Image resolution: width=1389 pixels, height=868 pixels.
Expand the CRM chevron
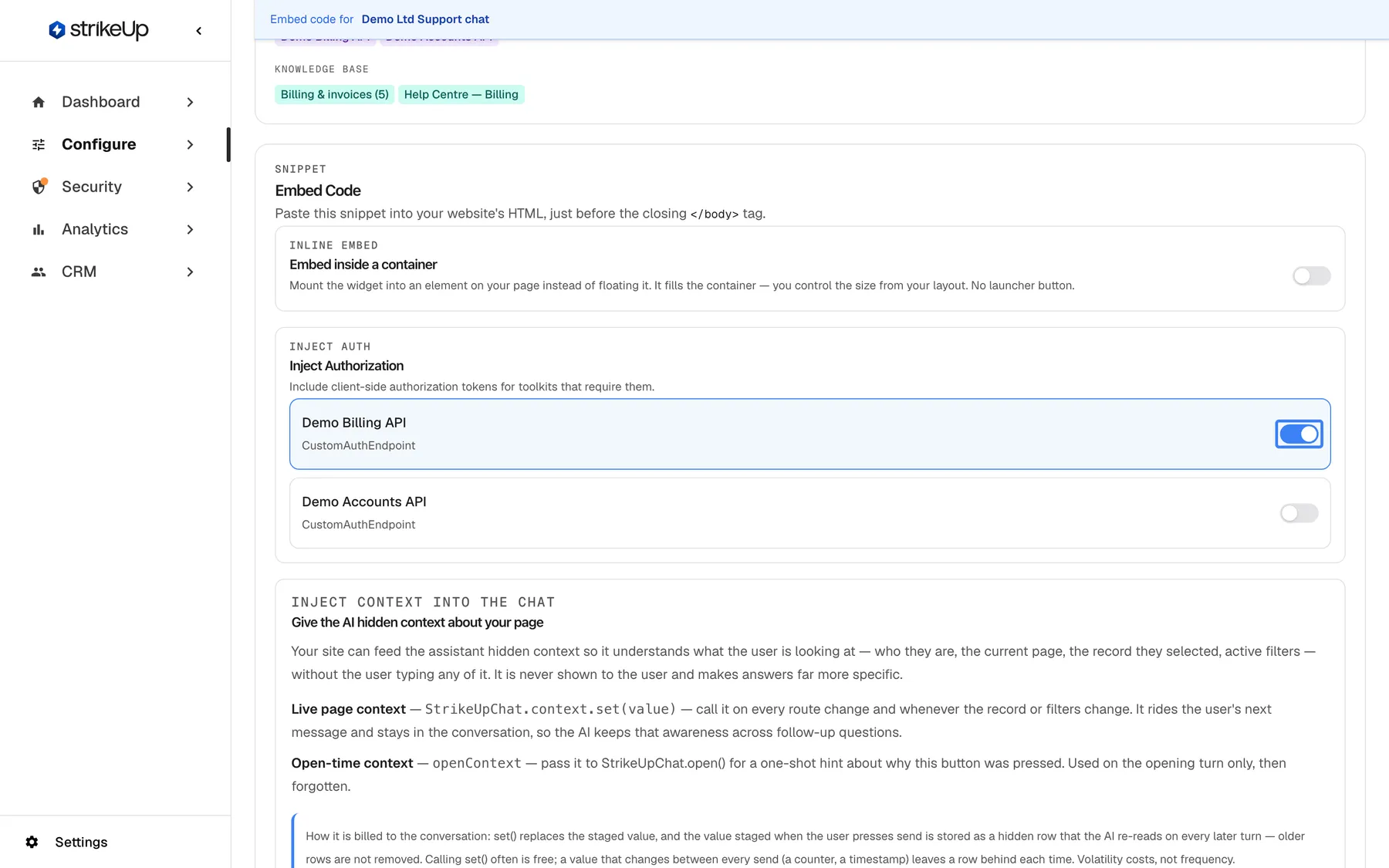[x=190, y=272]
